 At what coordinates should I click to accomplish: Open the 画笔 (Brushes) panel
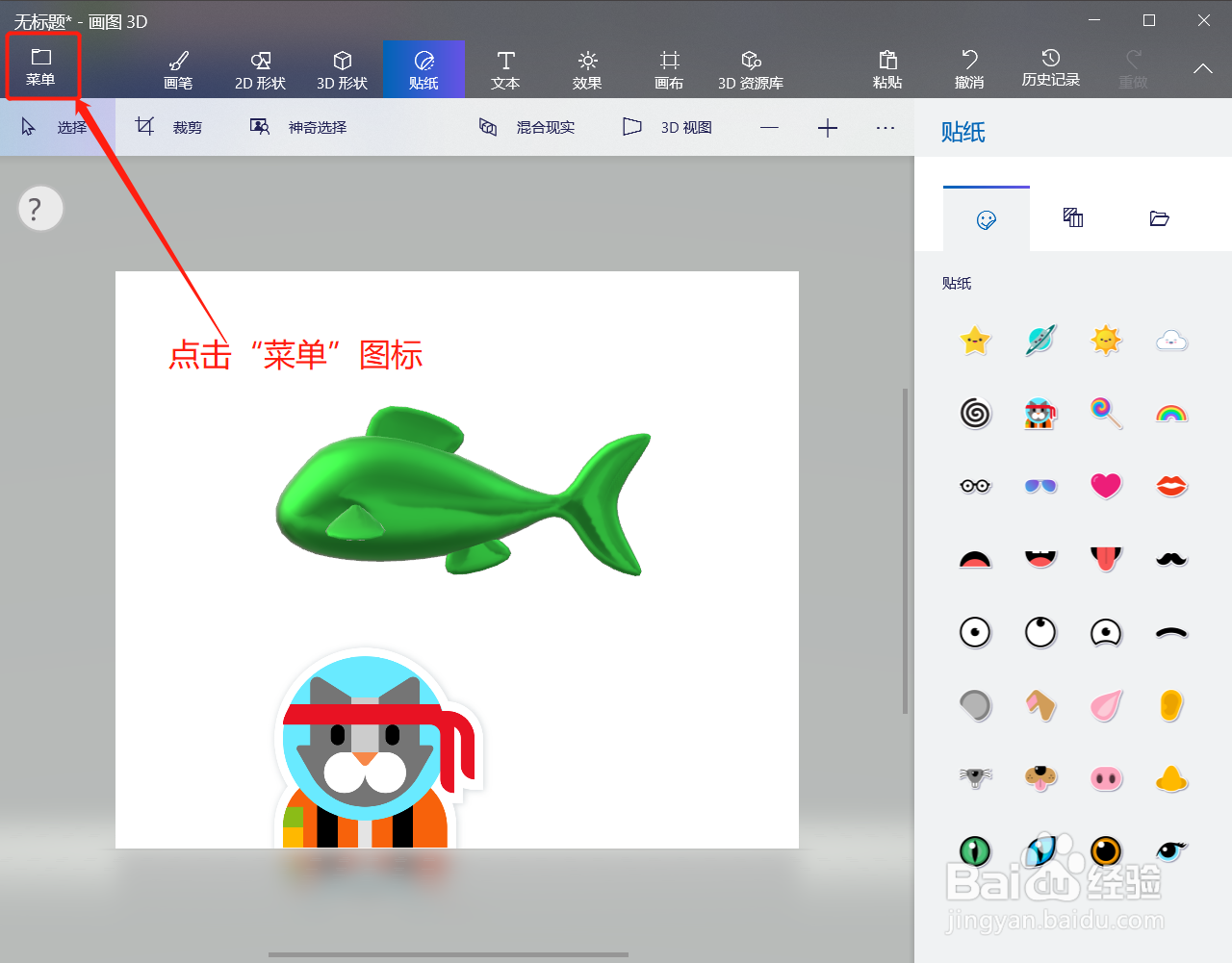coord(178,68)
